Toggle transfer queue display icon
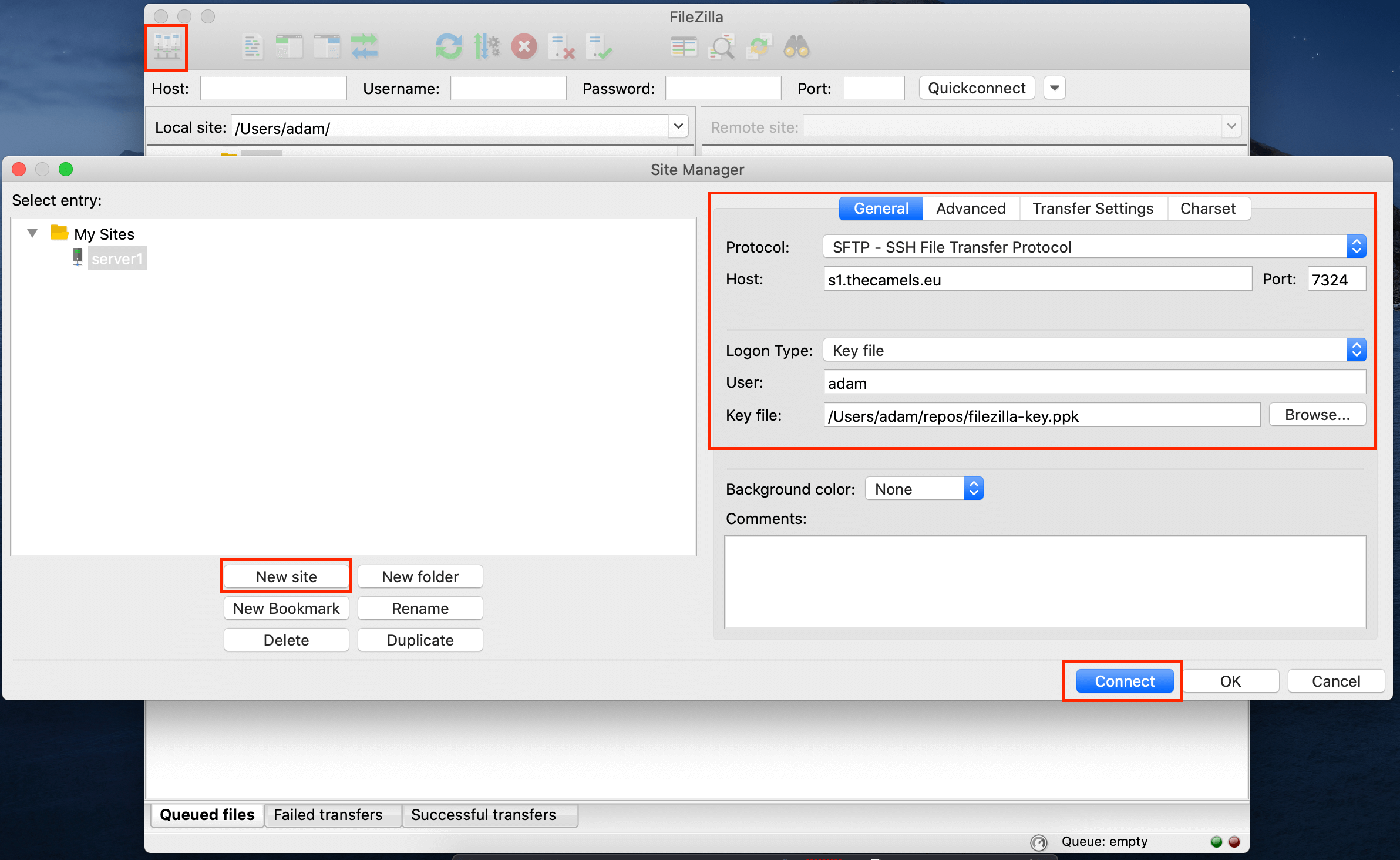 coord(365,47)
